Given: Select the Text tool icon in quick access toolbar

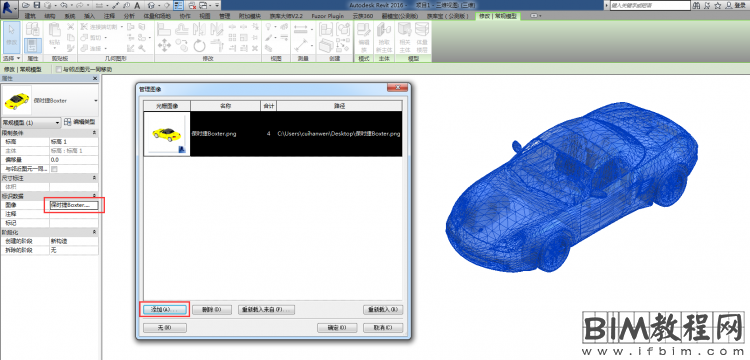Looking at the screenshot, I should 137,5.
